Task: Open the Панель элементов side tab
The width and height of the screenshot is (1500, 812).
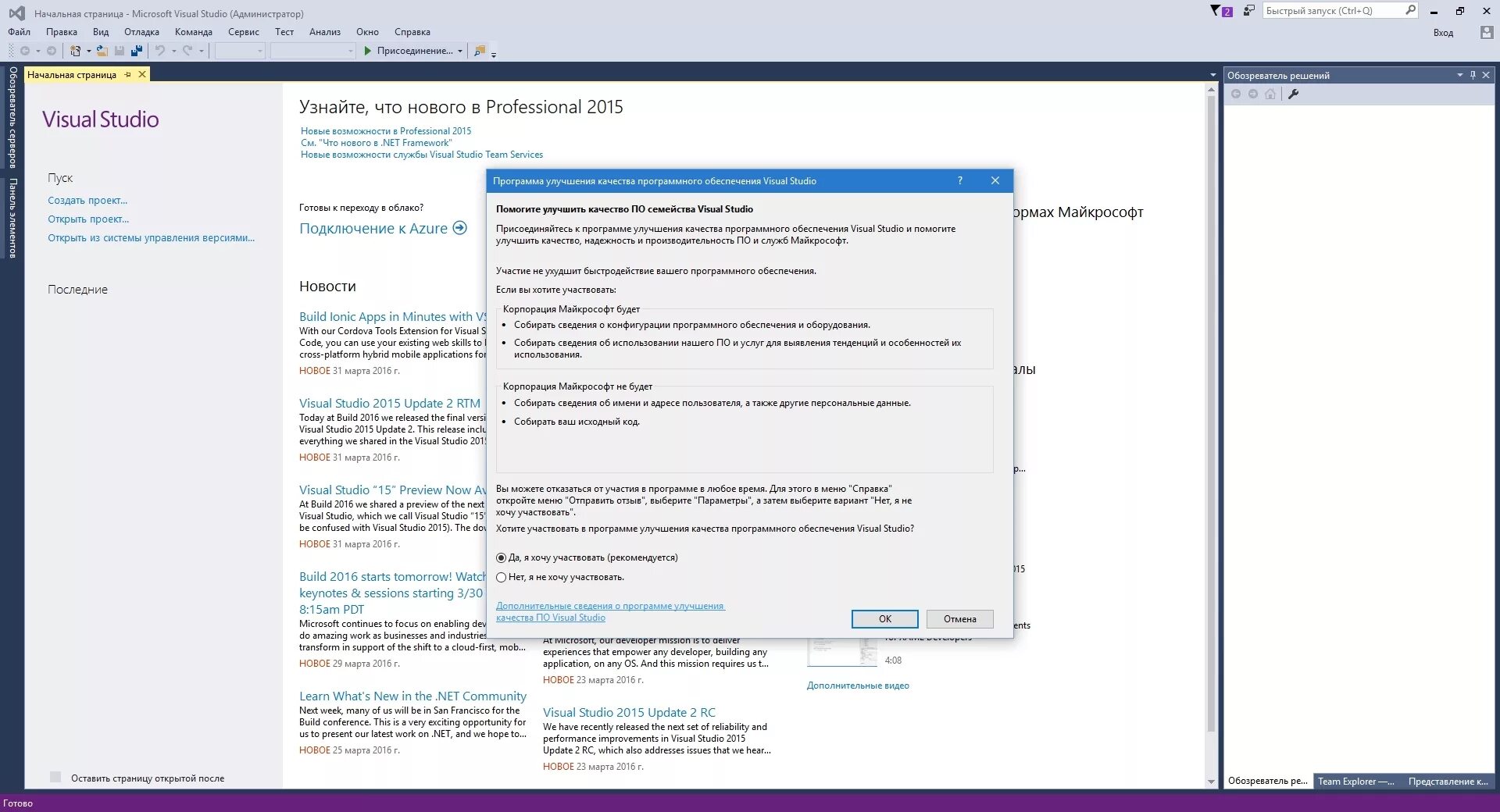Action: 12,218
